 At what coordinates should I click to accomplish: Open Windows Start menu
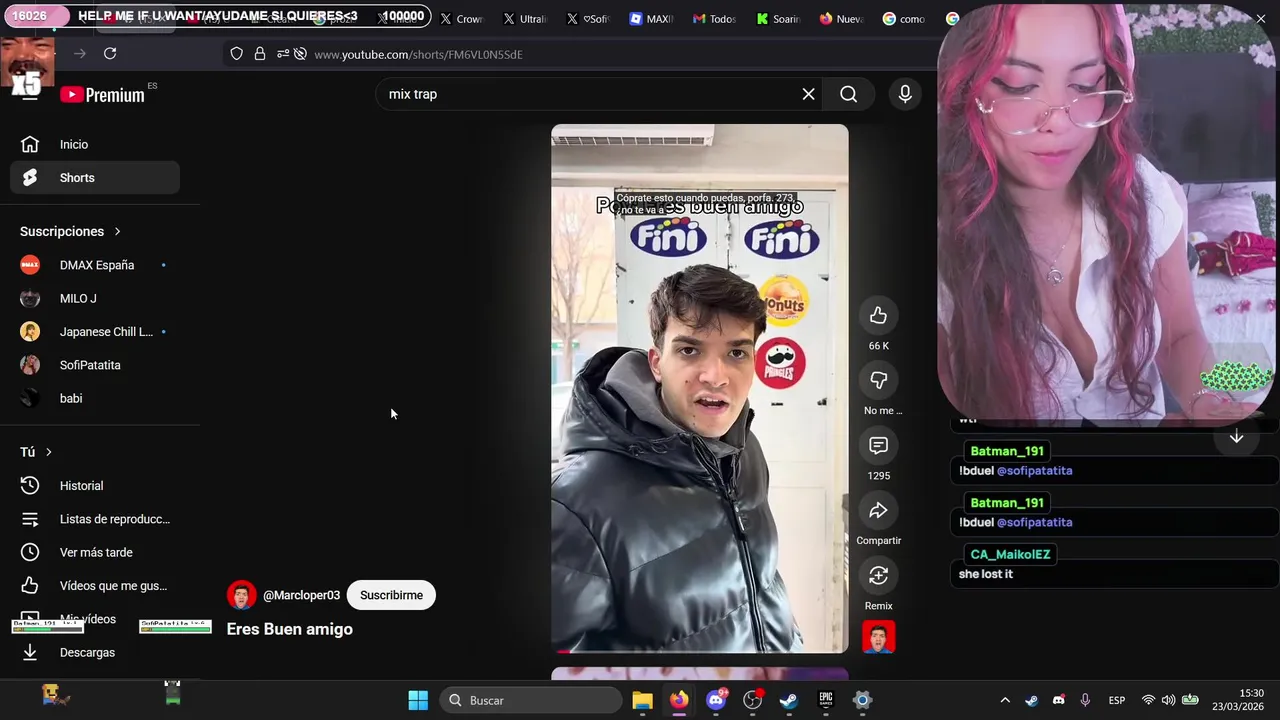[418, 700]
